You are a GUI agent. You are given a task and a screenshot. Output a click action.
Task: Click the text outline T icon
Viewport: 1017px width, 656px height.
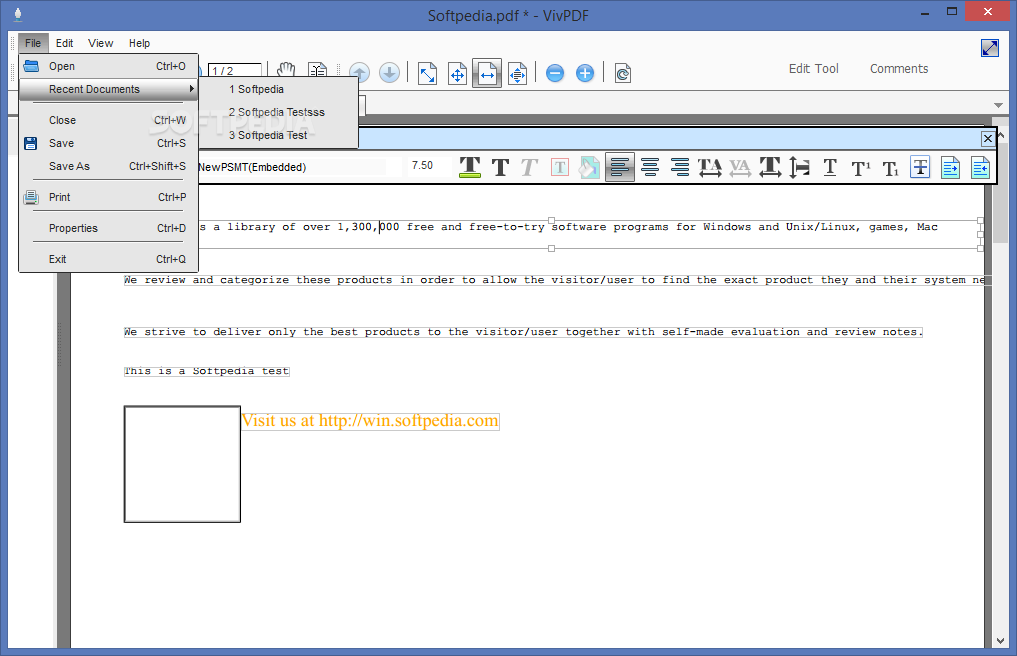click(x=560, y=167)
